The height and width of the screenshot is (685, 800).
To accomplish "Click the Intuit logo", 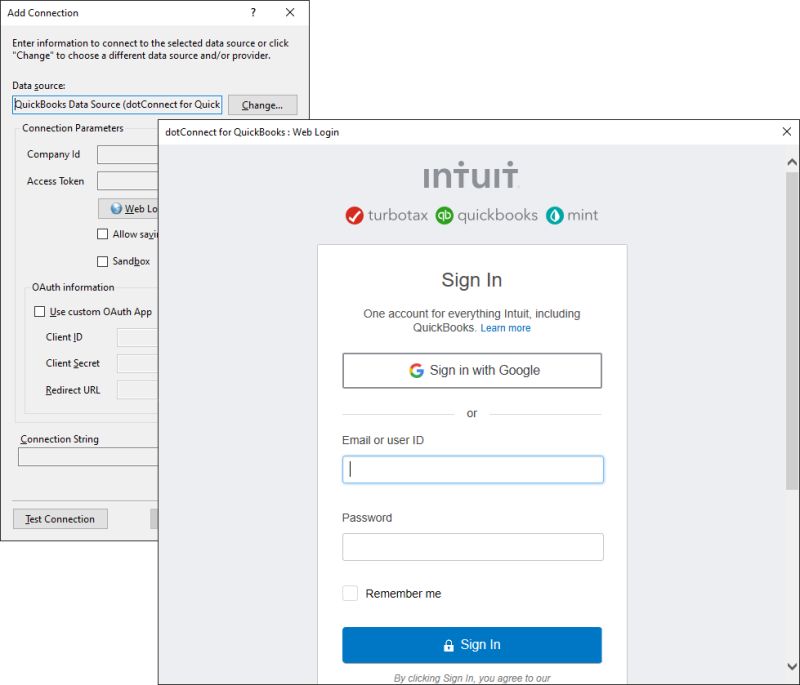I will (x=471, y=175).
